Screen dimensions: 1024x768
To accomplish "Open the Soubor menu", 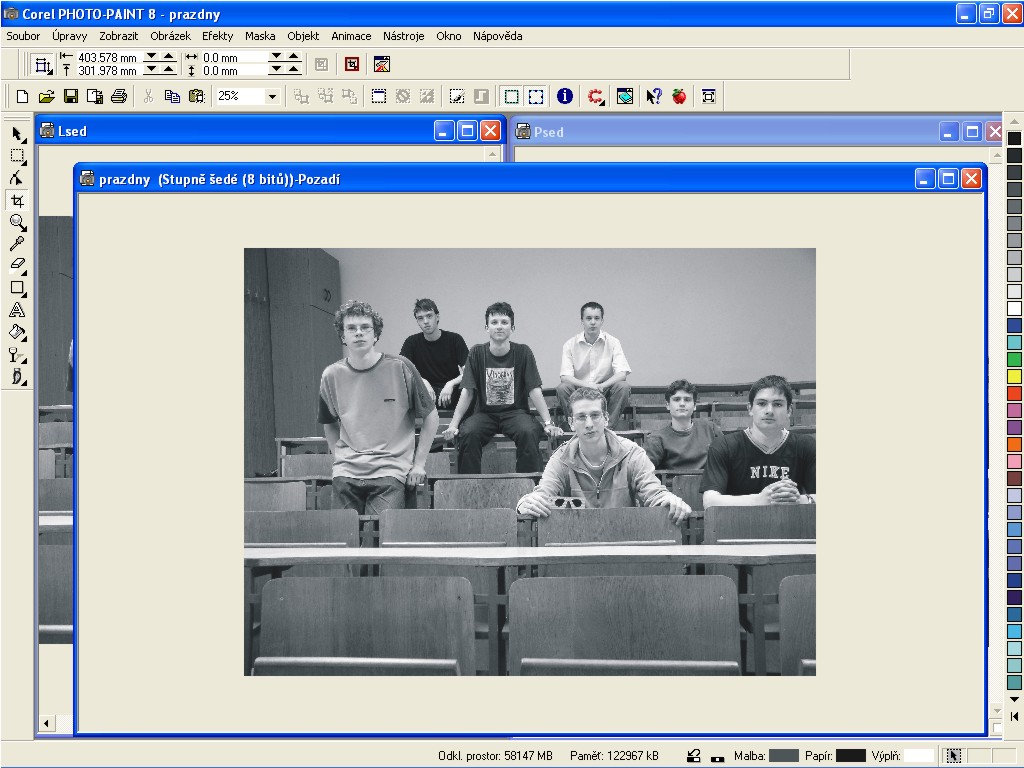I will (x=23, y=36).
